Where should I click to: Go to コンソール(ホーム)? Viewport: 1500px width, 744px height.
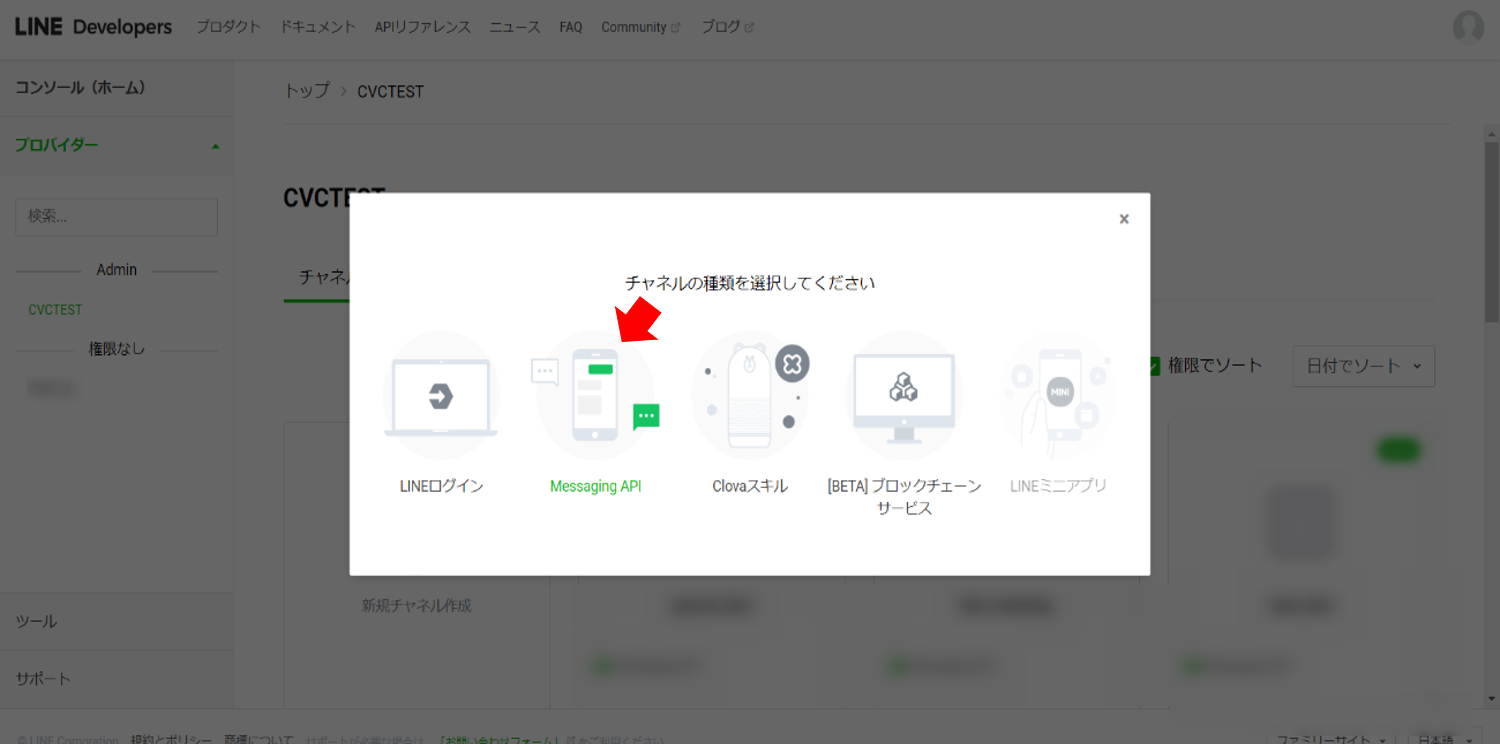117,88
